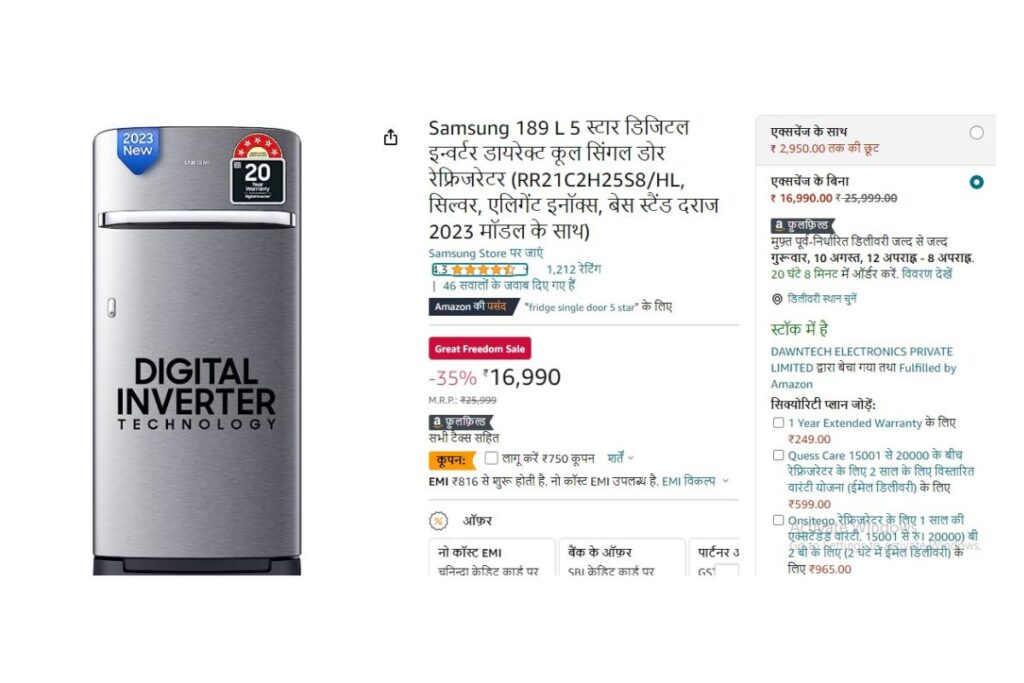Click the Great Freedom Sale badge
Screen dimensions: 1024x683
pyautogui.click(x=480, y=349)
